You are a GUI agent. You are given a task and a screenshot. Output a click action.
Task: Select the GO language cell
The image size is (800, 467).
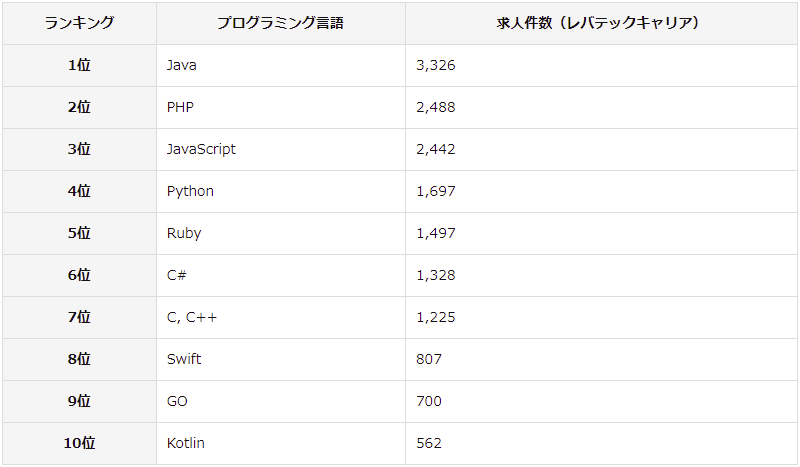click(x=281, y=401)
